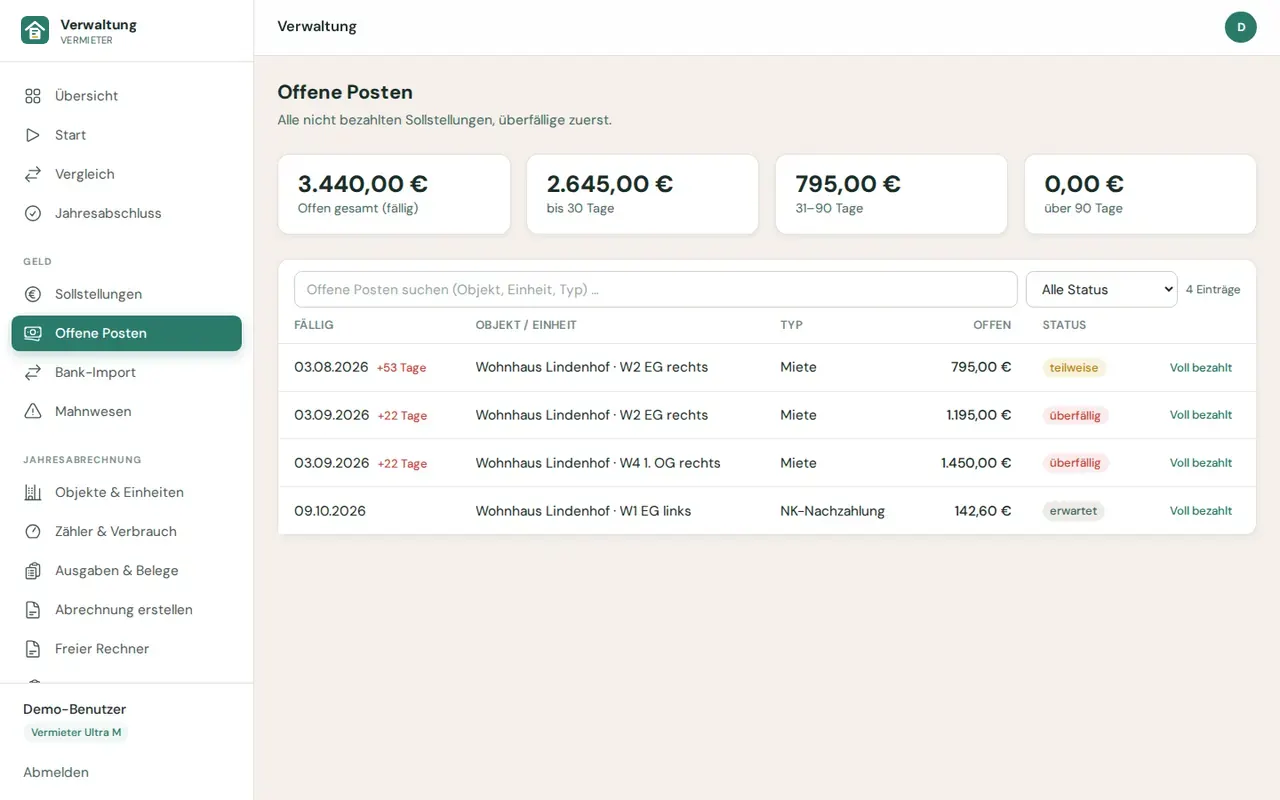Click the OBJEKT / EINHEIT column header
The width and height of the screenshot is (1280, 800).
point(526,325)
